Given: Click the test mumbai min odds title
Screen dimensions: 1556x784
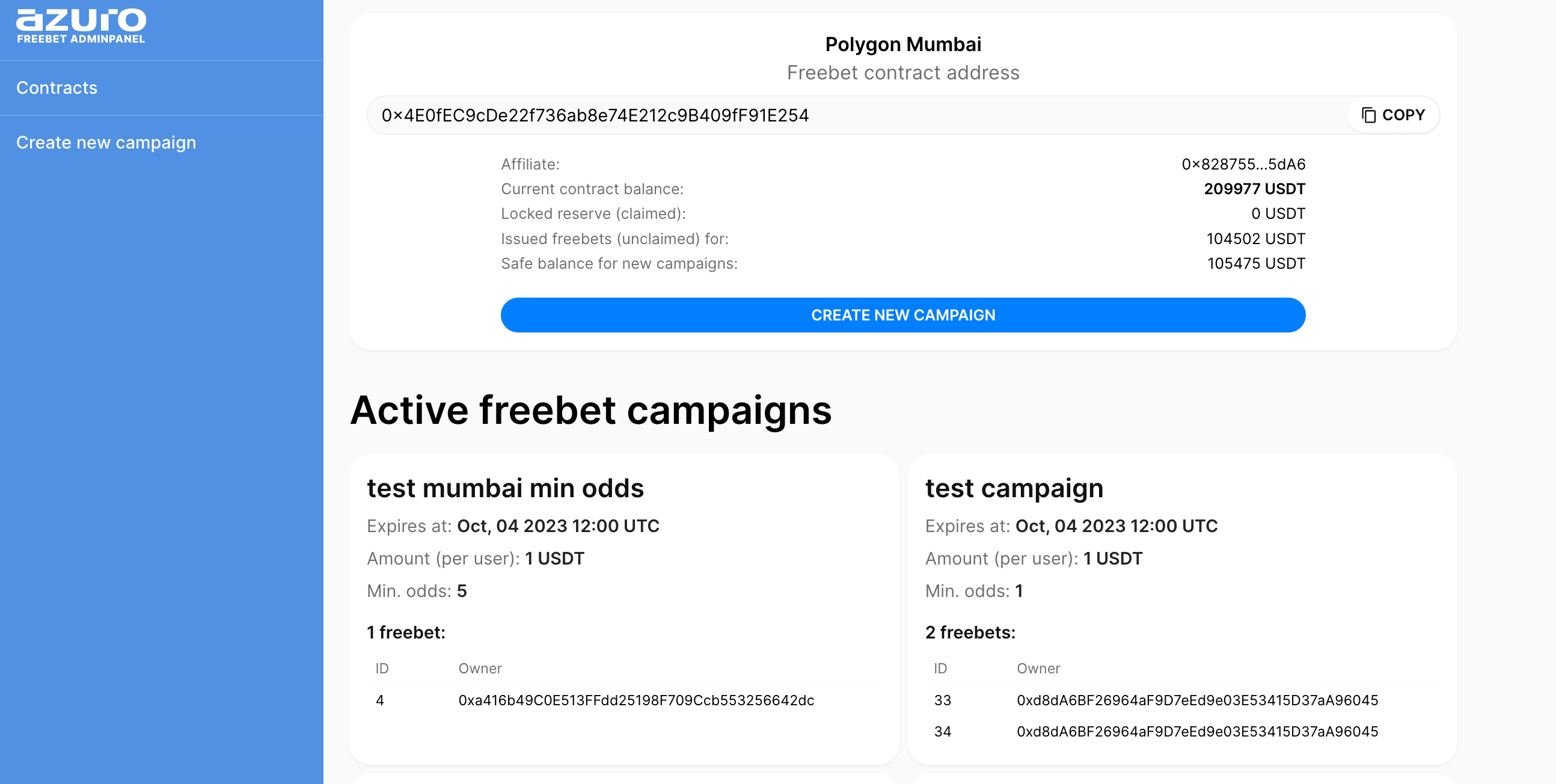Looking at the screenshot, I should 505,488.
